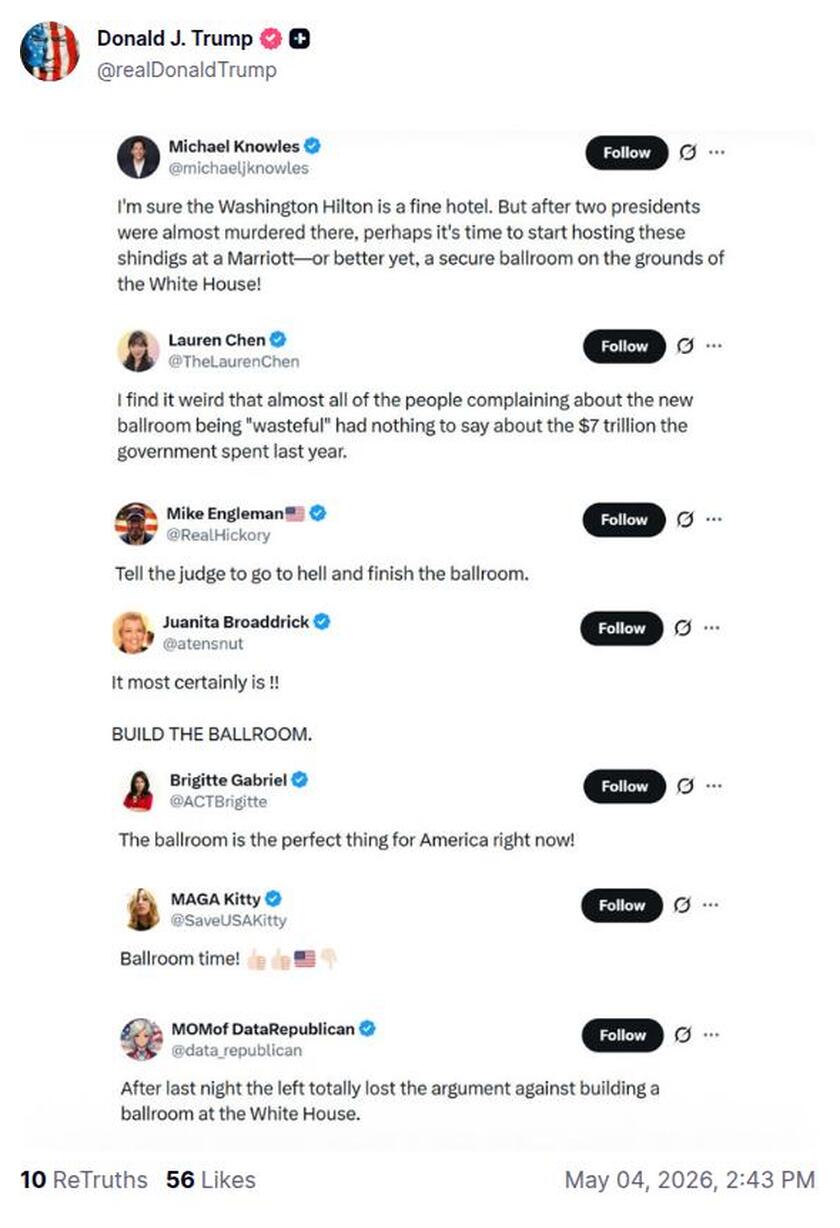Open the @realDonaldTrump handle link
This screenshot has height=1228, width=840.
click(x=187, y=70)
